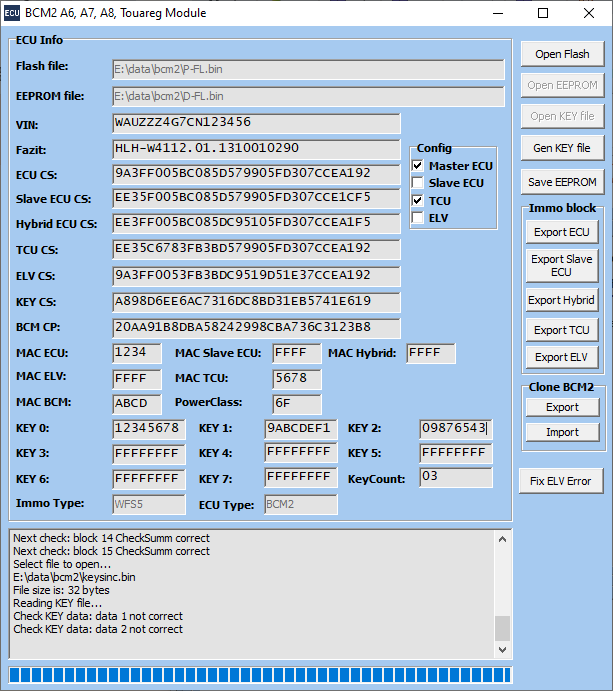Import a BCM2 clone

(562, 432)
